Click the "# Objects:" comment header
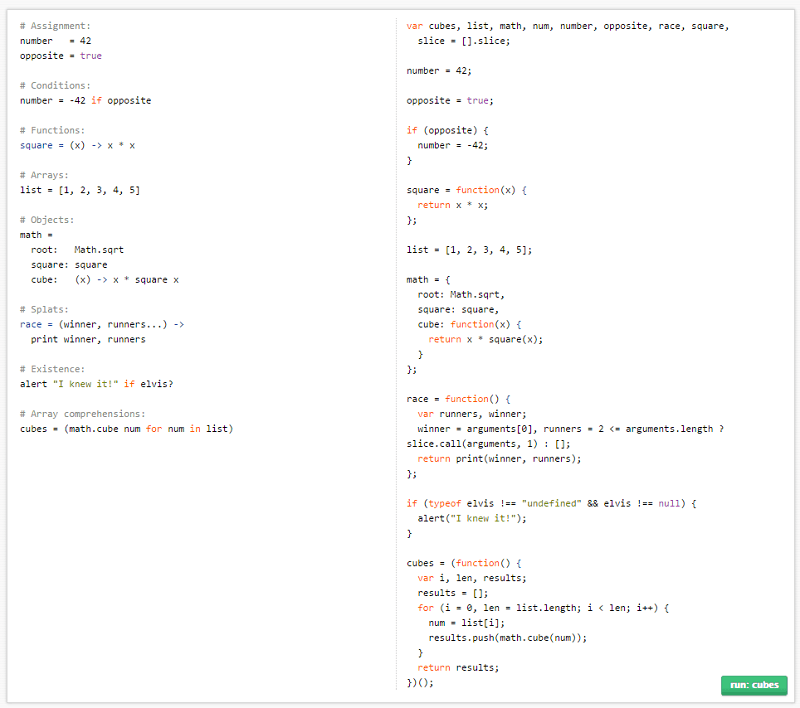Viewport: 800px width, 708px height. coord(48,219)
